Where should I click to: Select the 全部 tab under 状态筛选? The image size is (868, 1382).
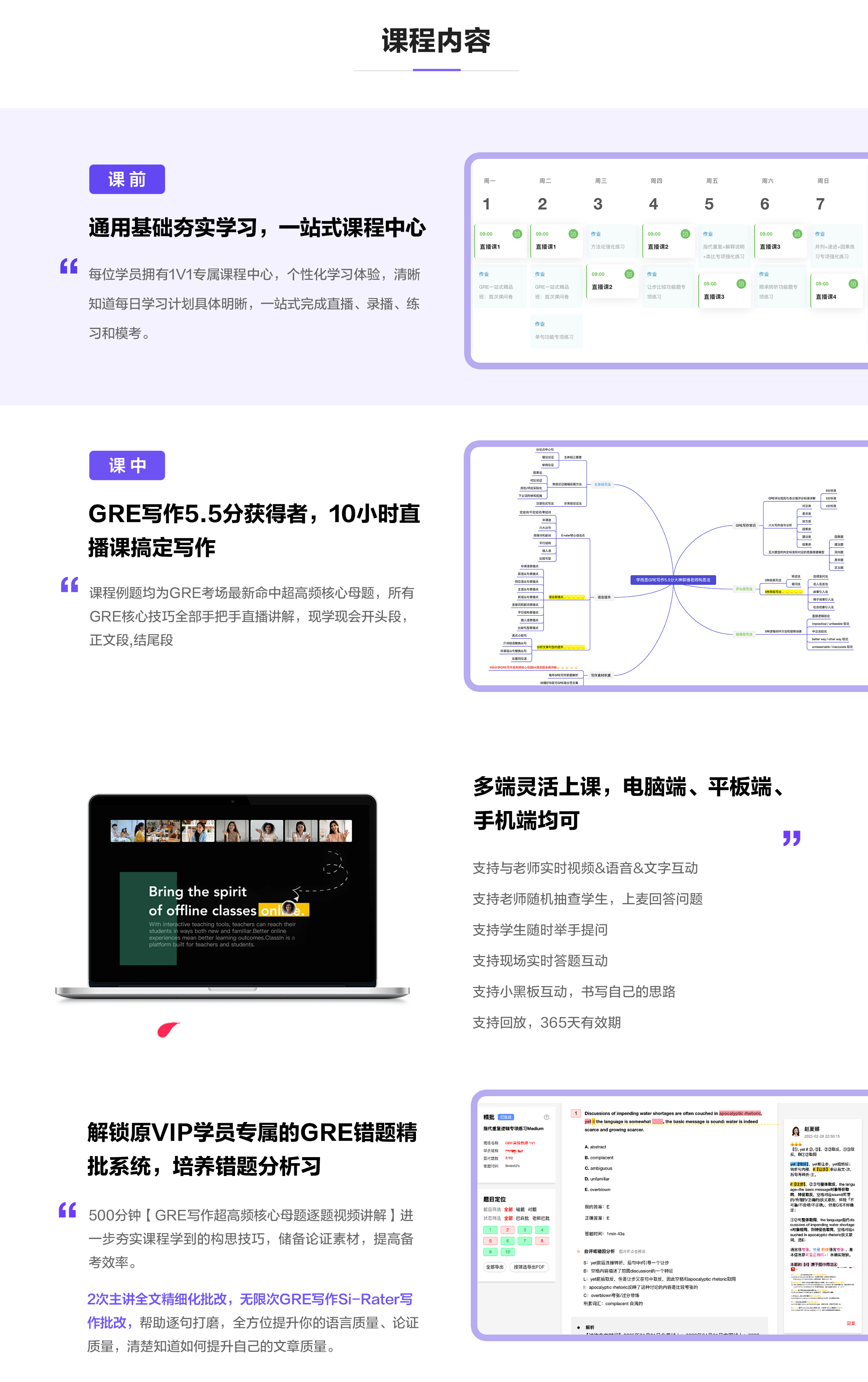tap(508, 1218)
